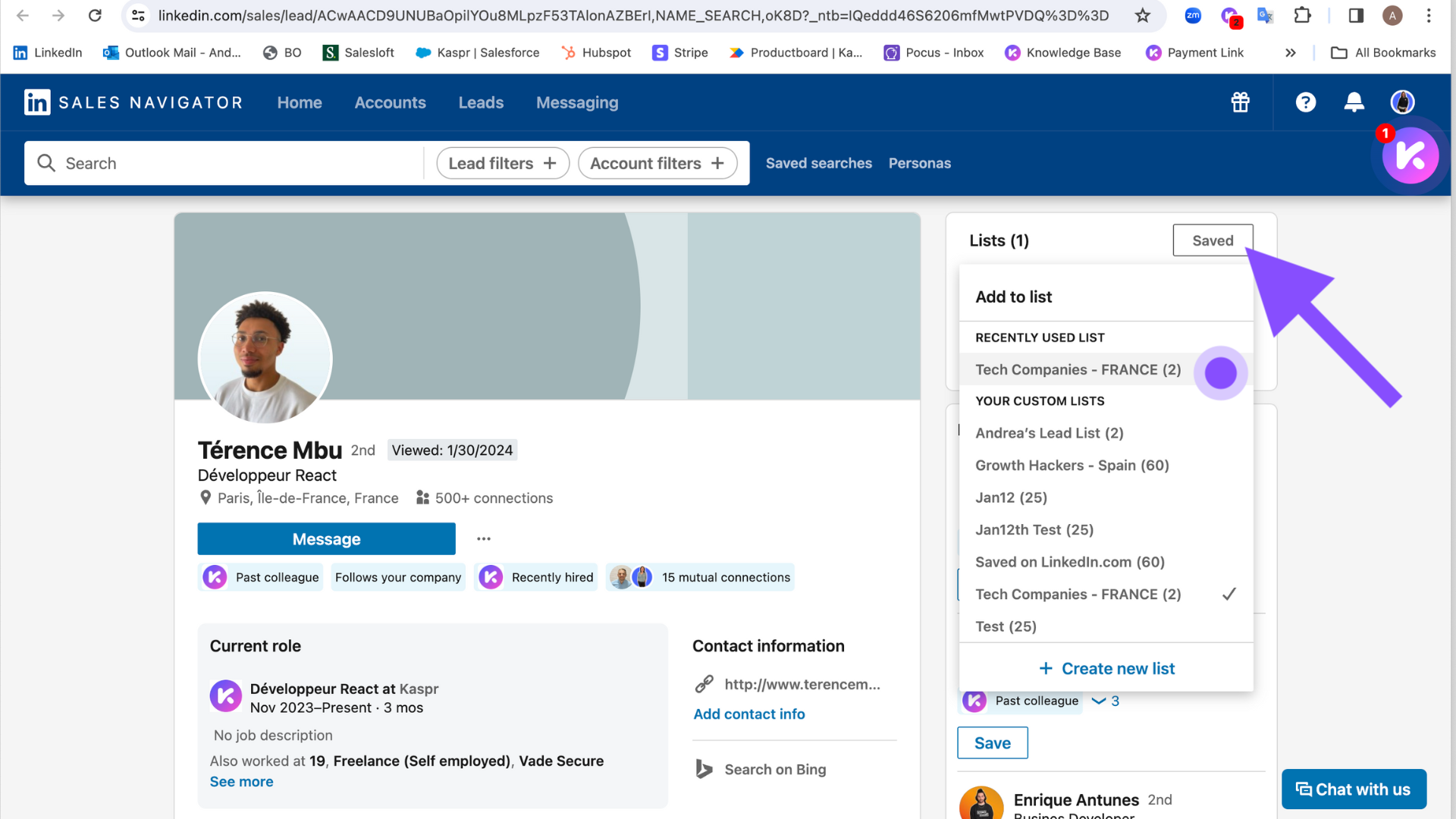Click Create new list

(1106, 668)
